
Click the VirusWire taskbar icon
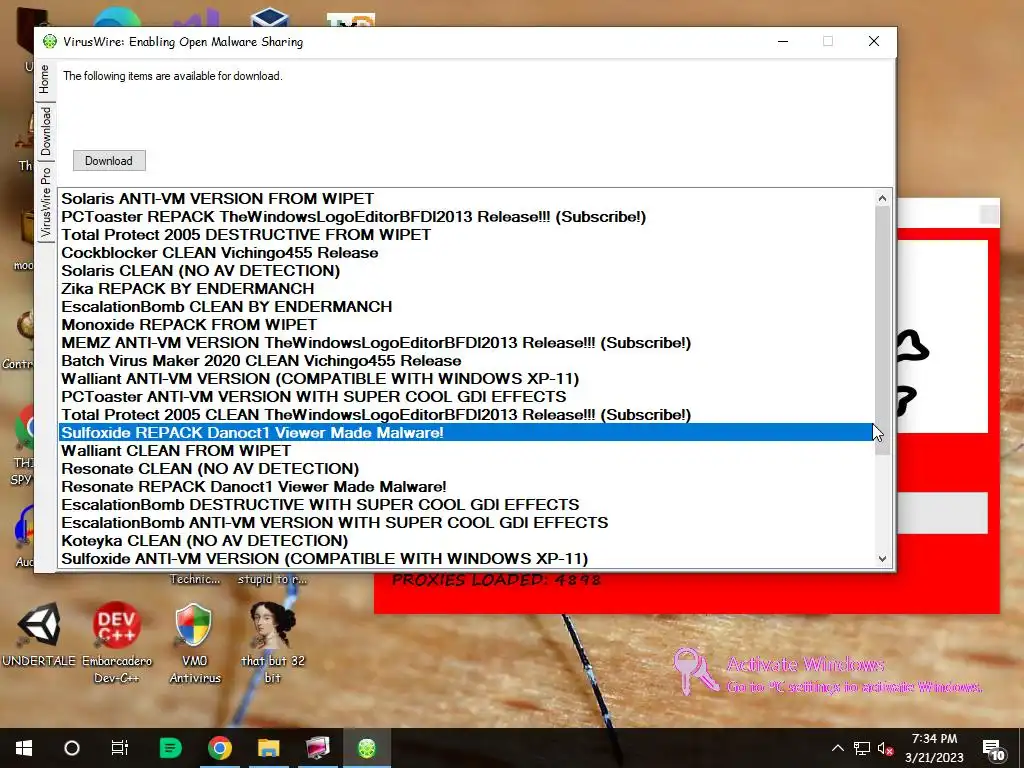(367, 748)
